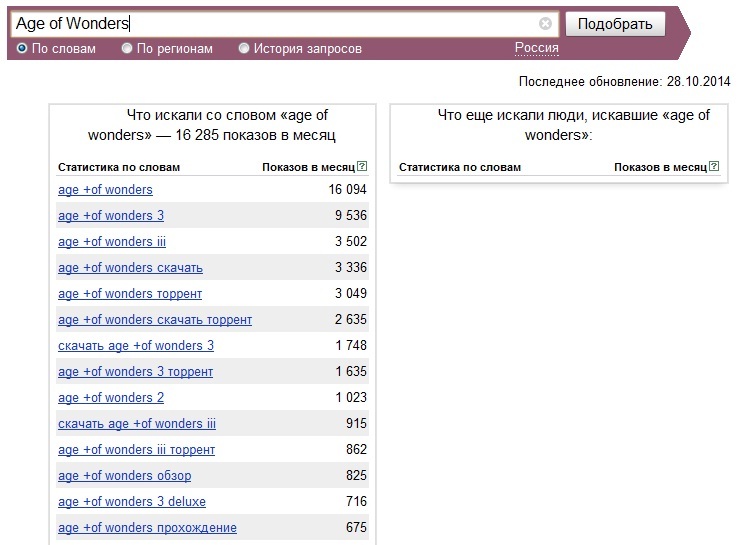Open the age +of wonders 3 link
Screen dimensions: 738x545
[x=111, y=216]
